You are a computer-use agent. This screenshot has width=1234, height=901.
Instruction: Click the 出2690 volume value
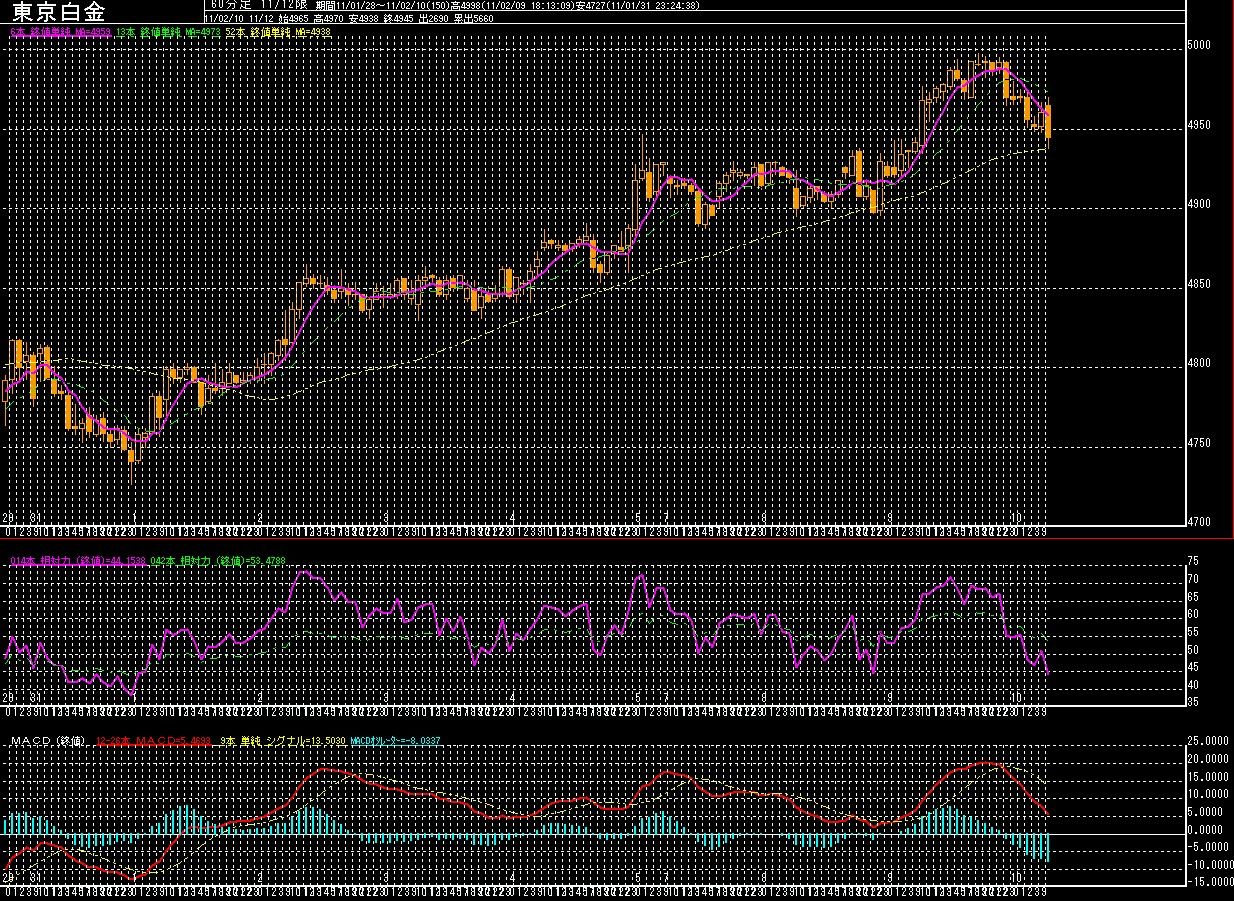435,18
